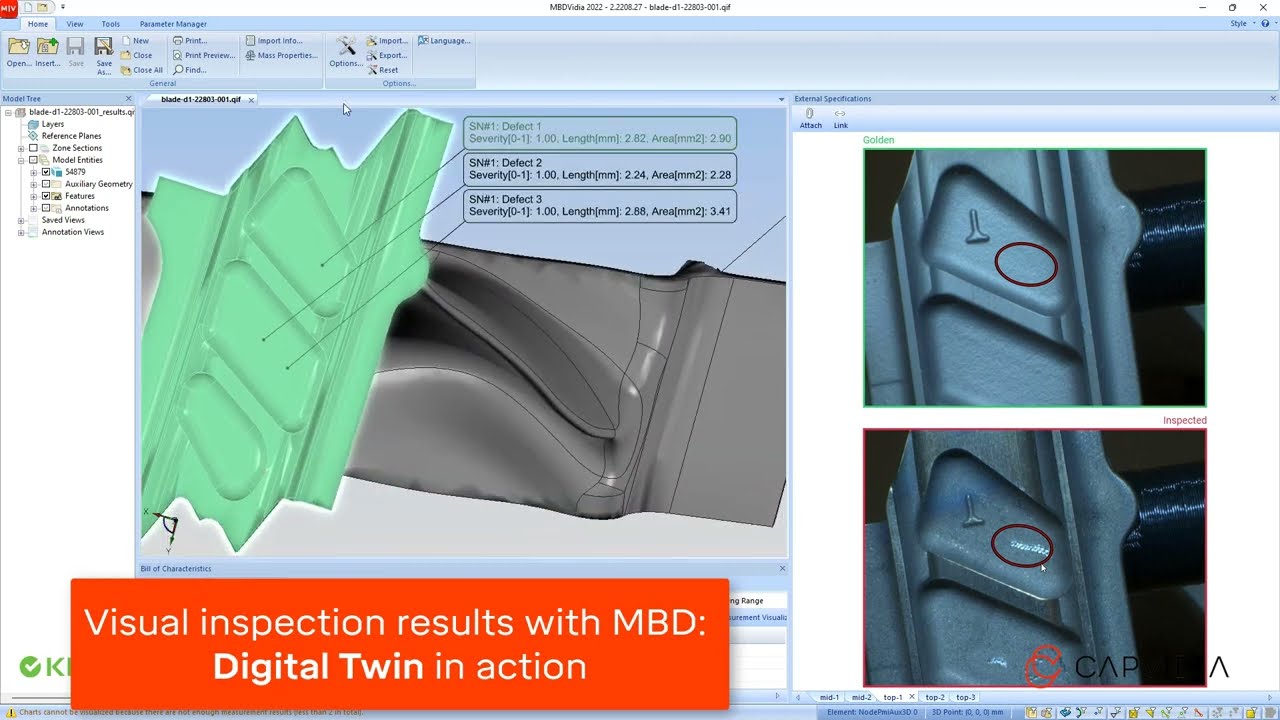Collapse the blade-d1-22803-001_results root node
This screenshot has width=1280, height=720.
coord(9,112)
